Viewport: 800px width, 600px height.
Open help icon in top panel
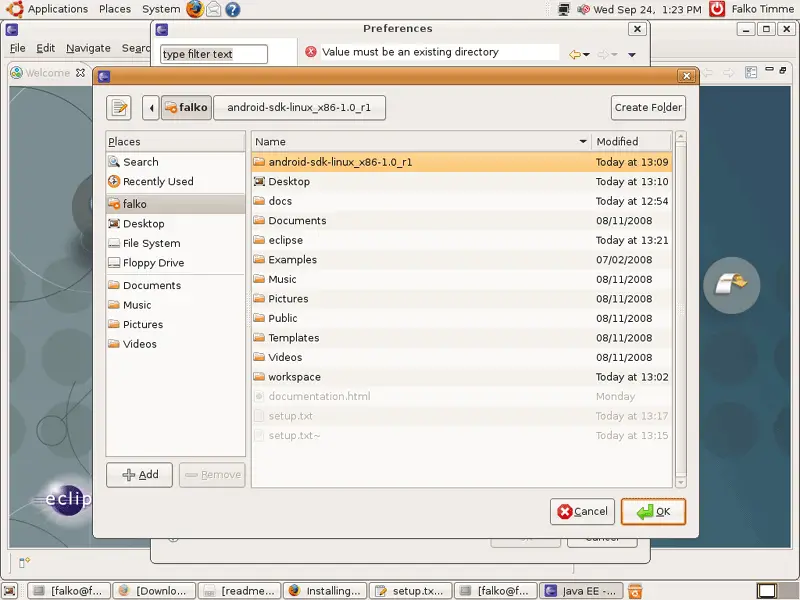coord(233,9)
